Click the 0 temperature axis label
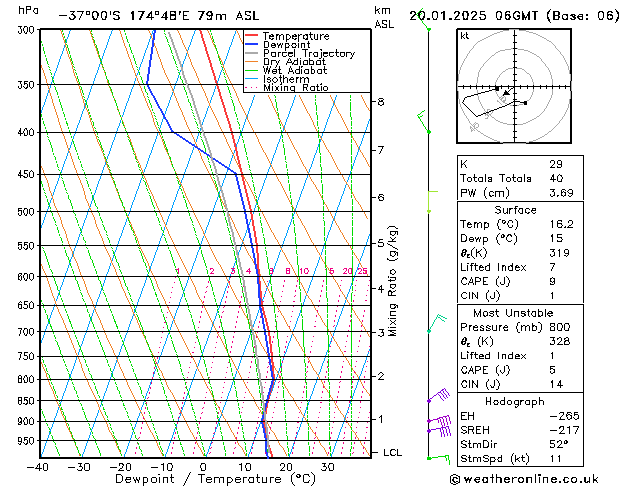This screenshot has height=486, width=629. [x=203, y=467]
